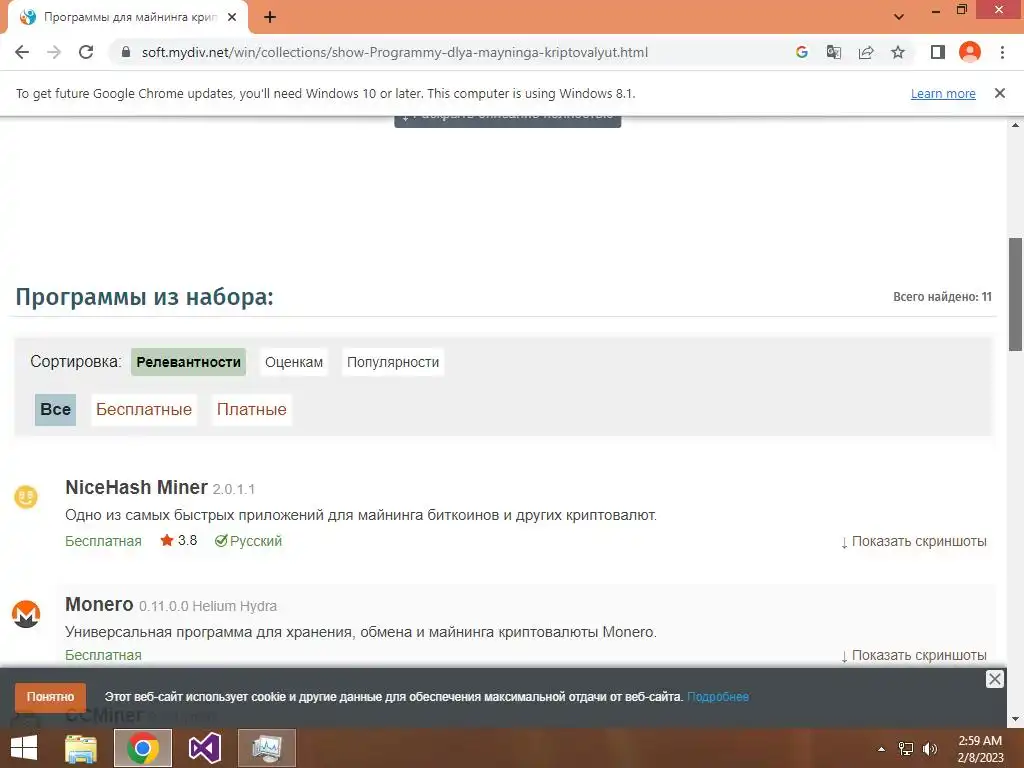The height and width of the screenshot is (768, 1024).
Task: Click the forward navigation arrow
Action: 54,52
